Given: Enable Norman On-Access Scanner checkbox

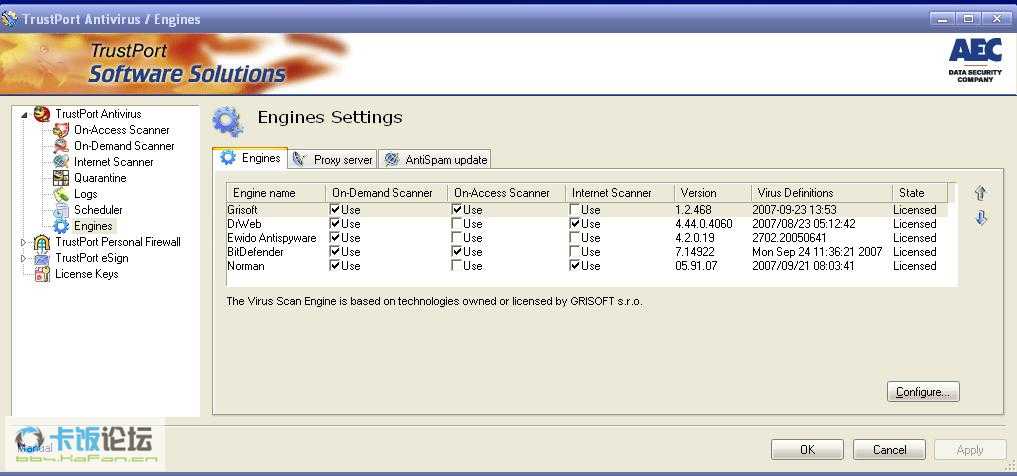Looking at the screenshot, I should [457, 266].
